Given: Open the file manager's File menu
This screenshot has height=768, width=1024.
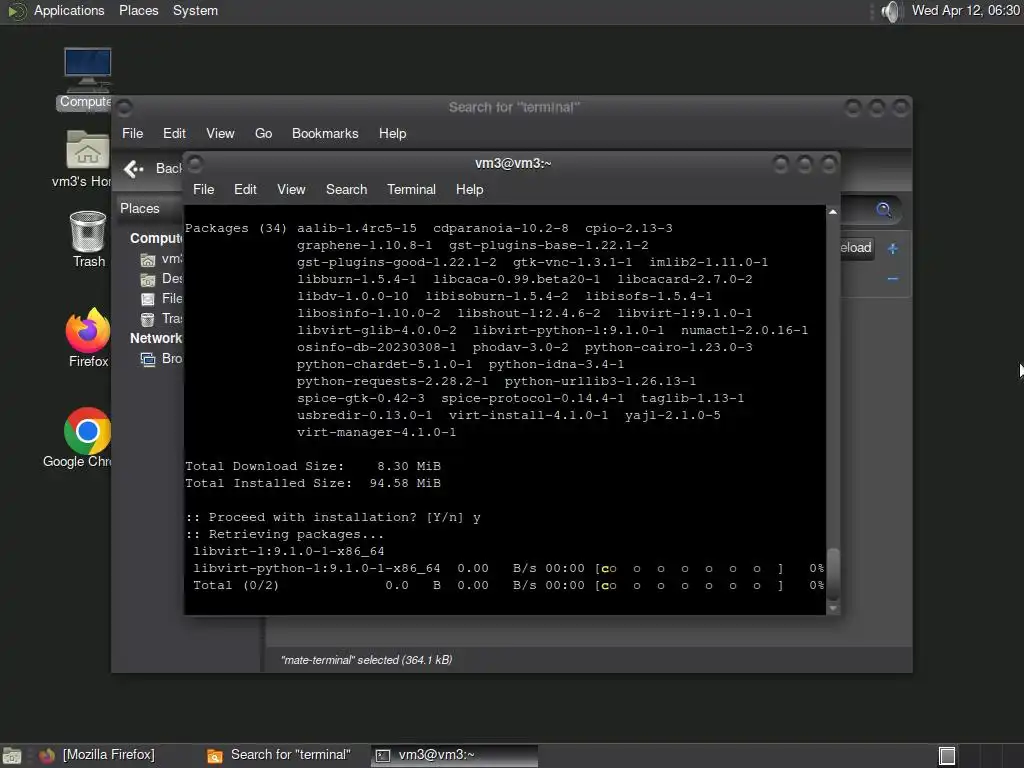Looking at the screenshot, I should coord(133,133).
